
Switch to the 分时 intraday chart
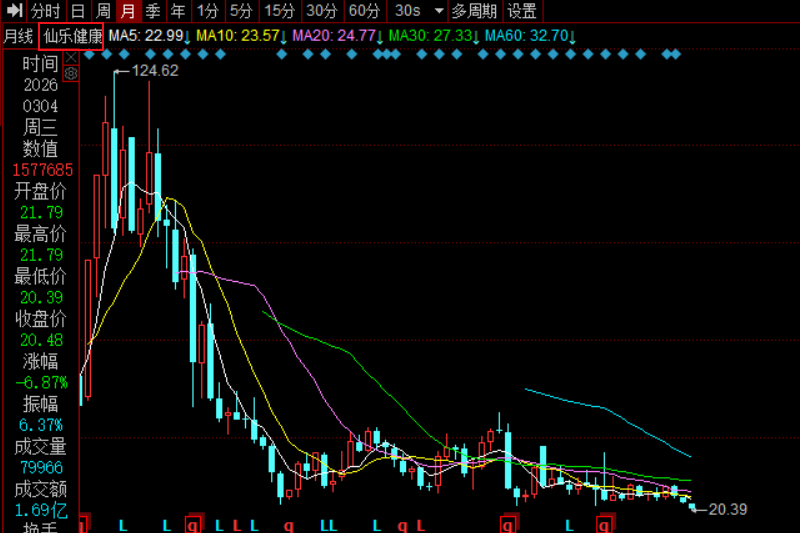(x=45, y=11)
